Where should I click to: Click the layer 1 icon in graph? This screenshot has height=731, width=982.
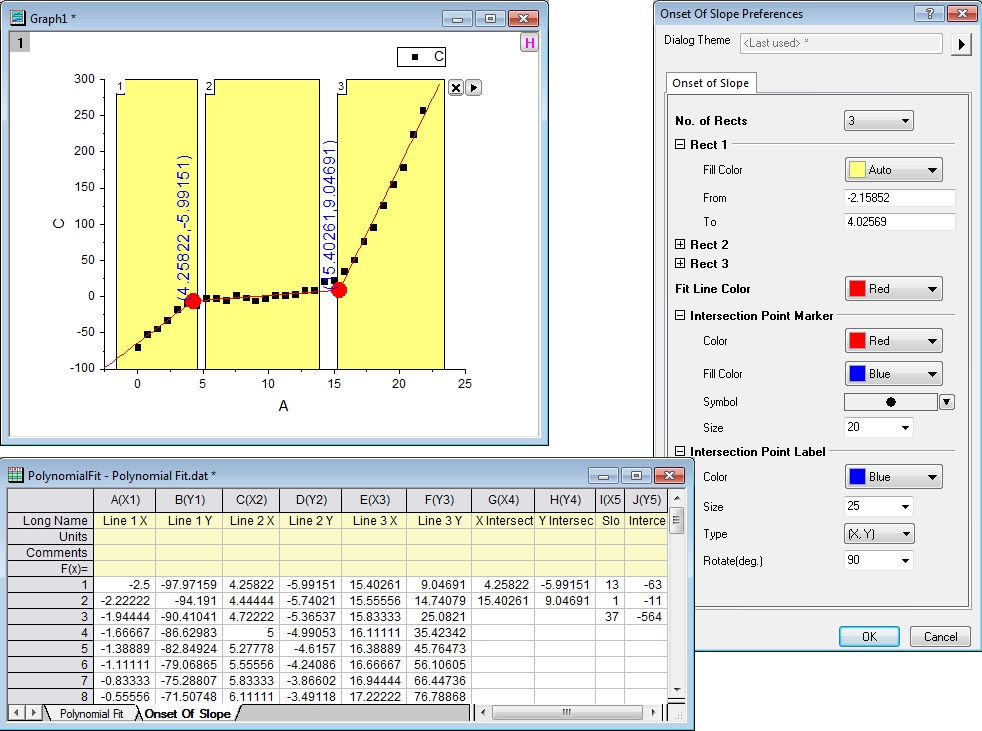point(20,42)
